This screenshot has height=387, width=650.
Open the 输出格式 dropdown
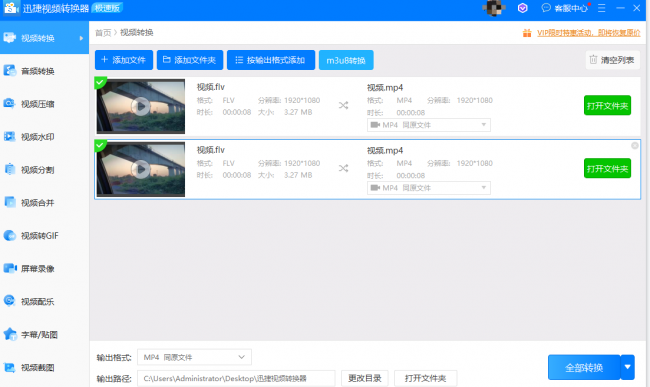click(194, 357)
